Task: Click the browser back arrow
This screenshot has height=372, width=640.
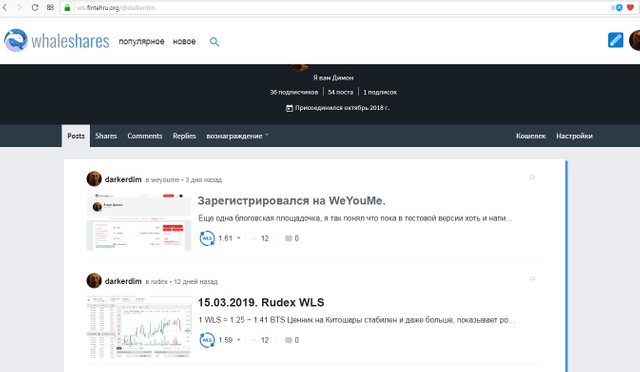Action: (5, 7)
